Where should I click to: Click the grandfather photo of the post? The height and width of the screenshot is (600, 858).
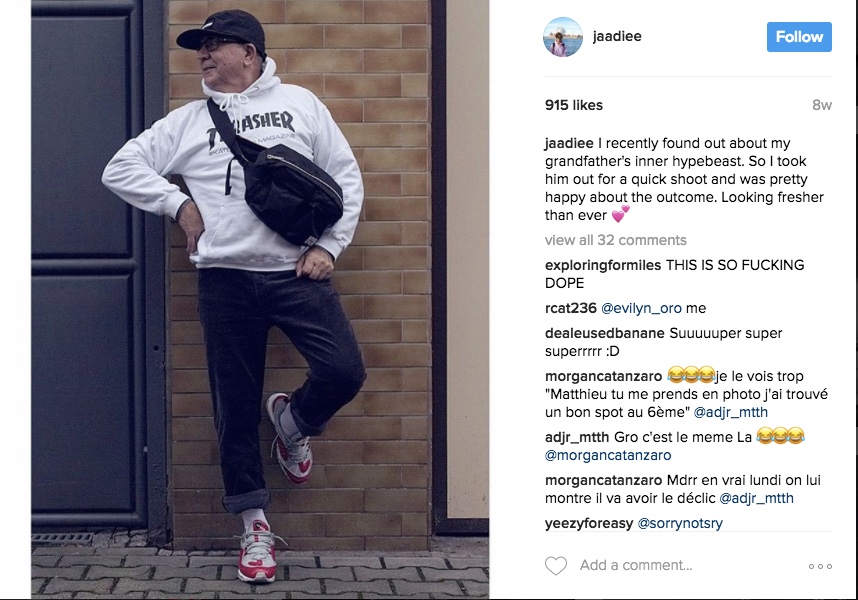[x=260, y=298]
